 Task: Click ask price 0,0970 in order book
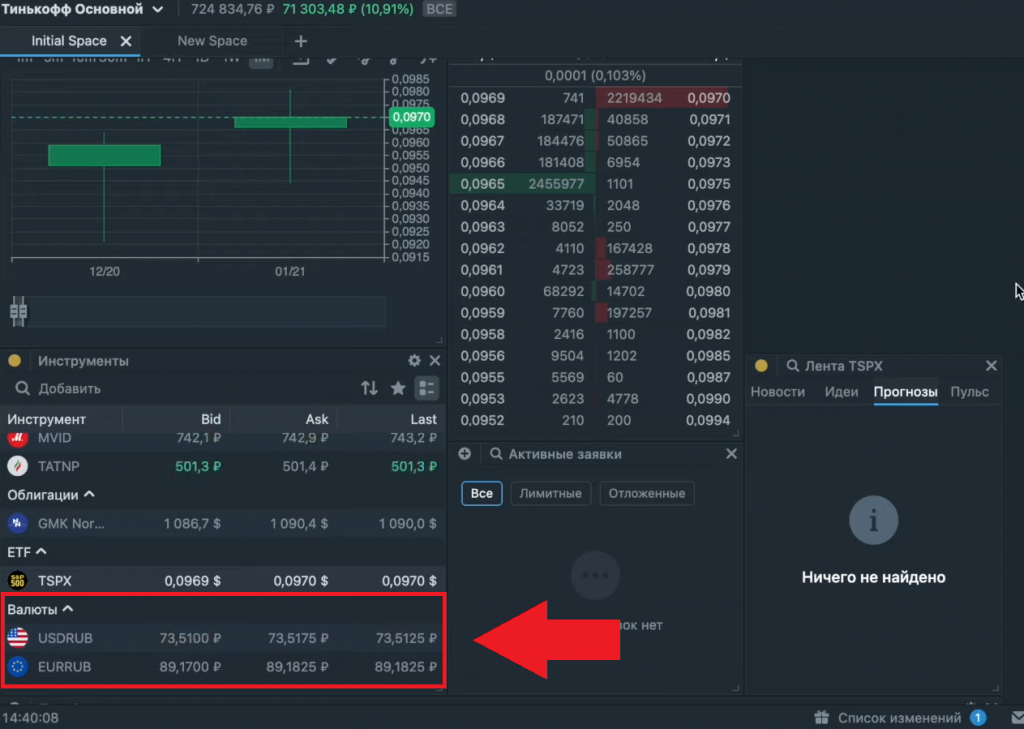point(709,98)
